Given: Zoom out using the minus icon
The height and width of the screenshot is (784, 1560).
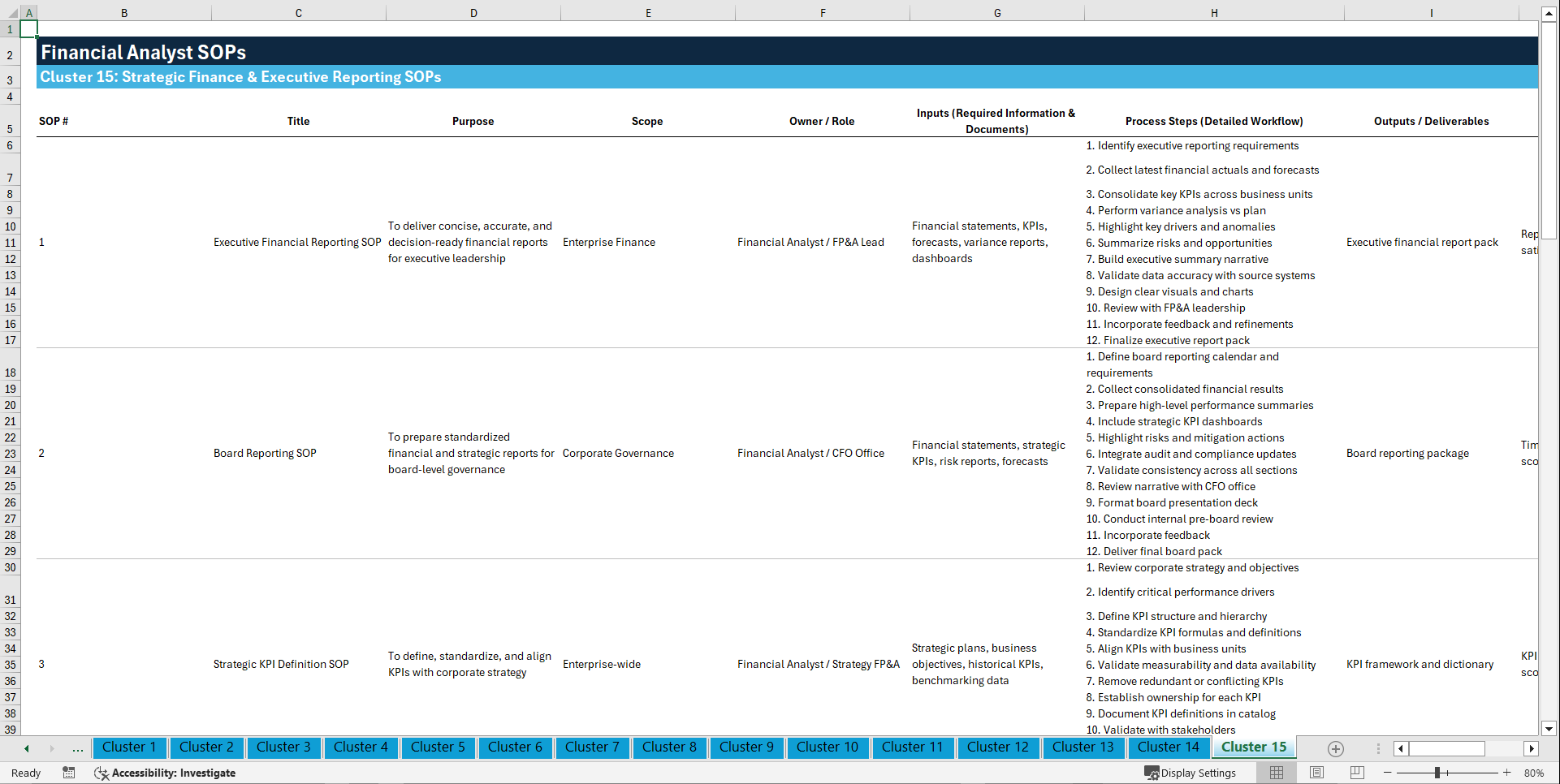Looking at the screenshot, I should [1388, 773].
